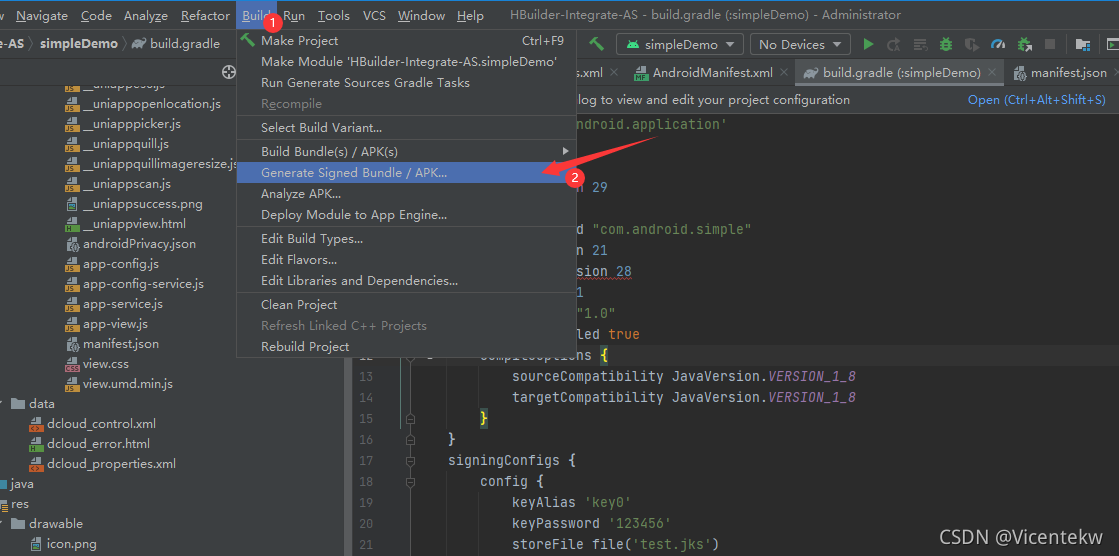Image resolution: width=1119 pixels, height=556 pixels.
Task: Select view.umd.min.js in the project tree
Action: pyautogui.click(x=128, y=384)
